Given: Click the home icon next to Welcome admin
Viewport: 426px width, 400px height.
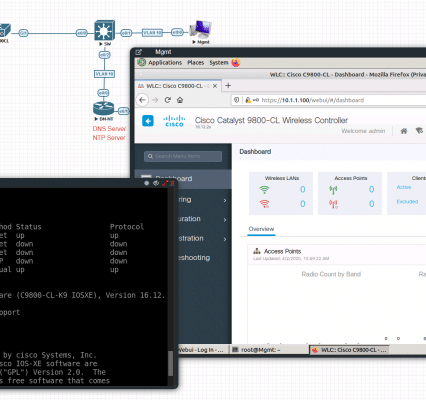Looking at the screenshot, I should point(404,131).
